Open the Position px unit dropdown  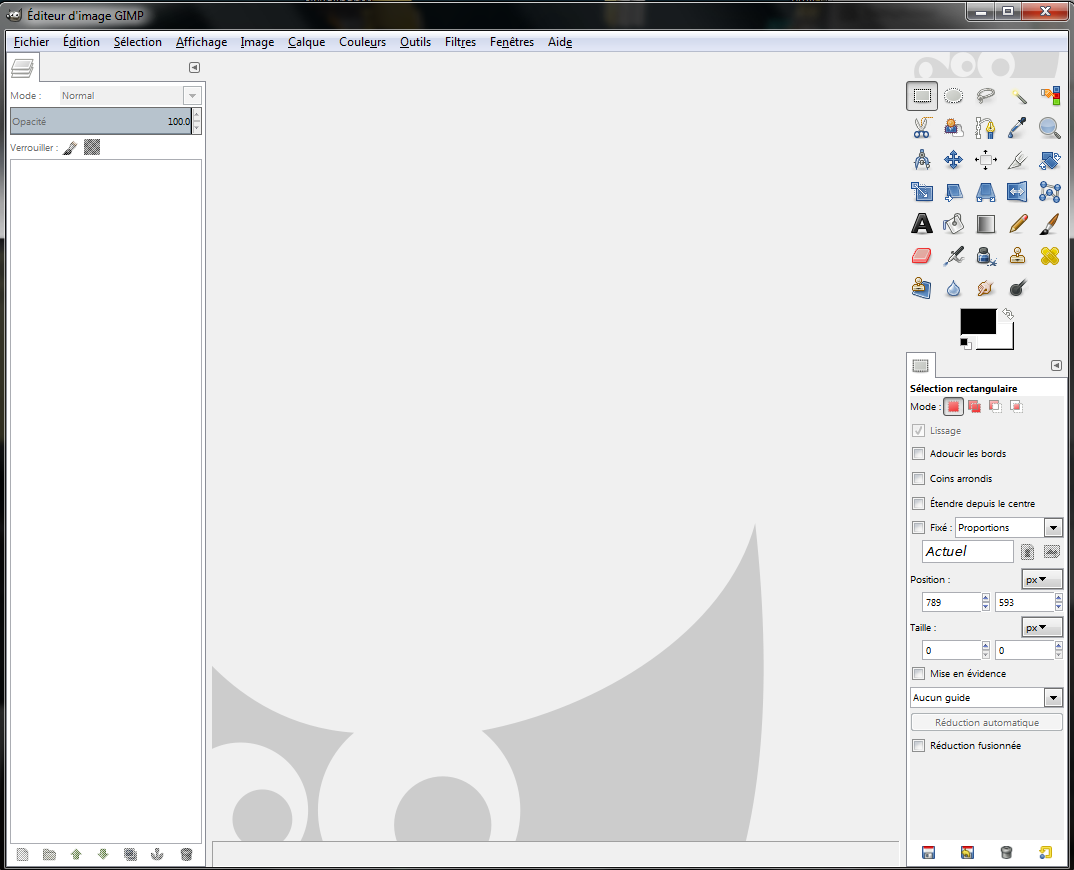1042,580
